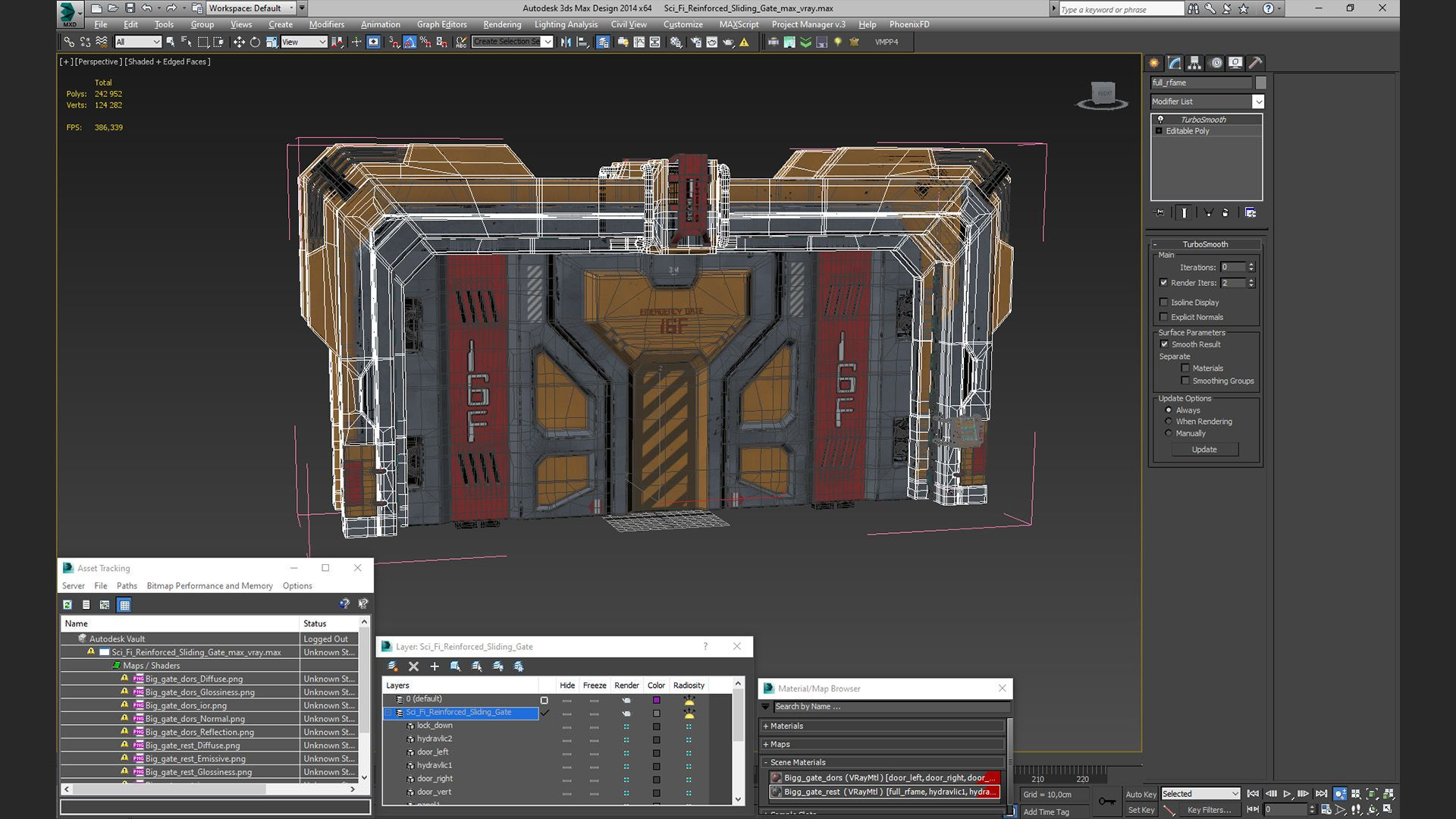Open the Create Selection Set dropdown
This screenshot has height=819, width=1456.
[x=513, y=42]
